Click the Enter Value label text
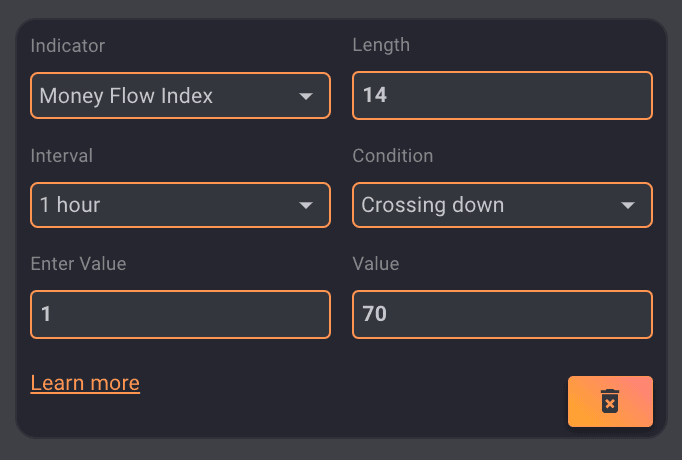This screenshot has width=682, height=460. click(78, 264)
